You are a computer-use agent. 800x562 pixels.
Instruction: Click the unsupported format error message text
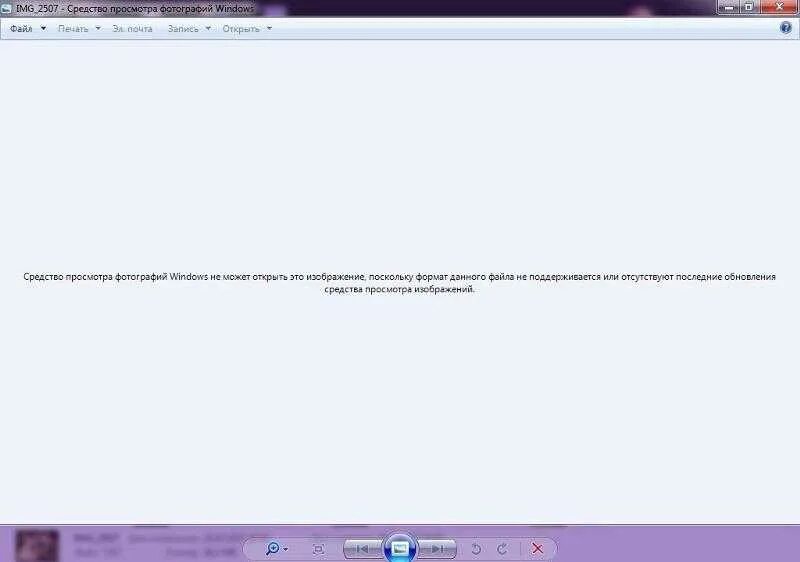(399, 283)
